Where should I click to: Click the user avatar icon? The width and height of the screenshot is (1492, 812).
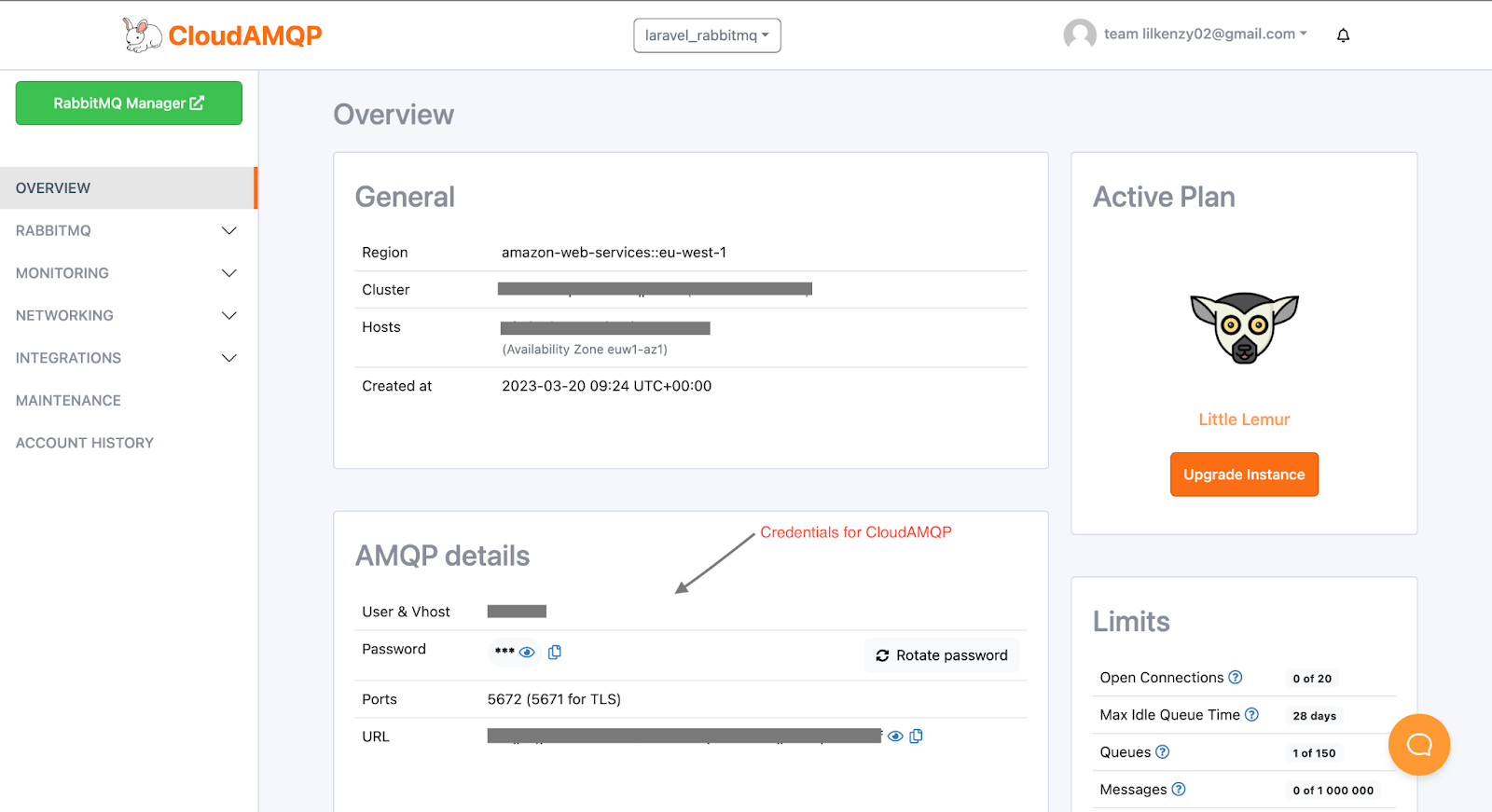tap(1080, 34)
